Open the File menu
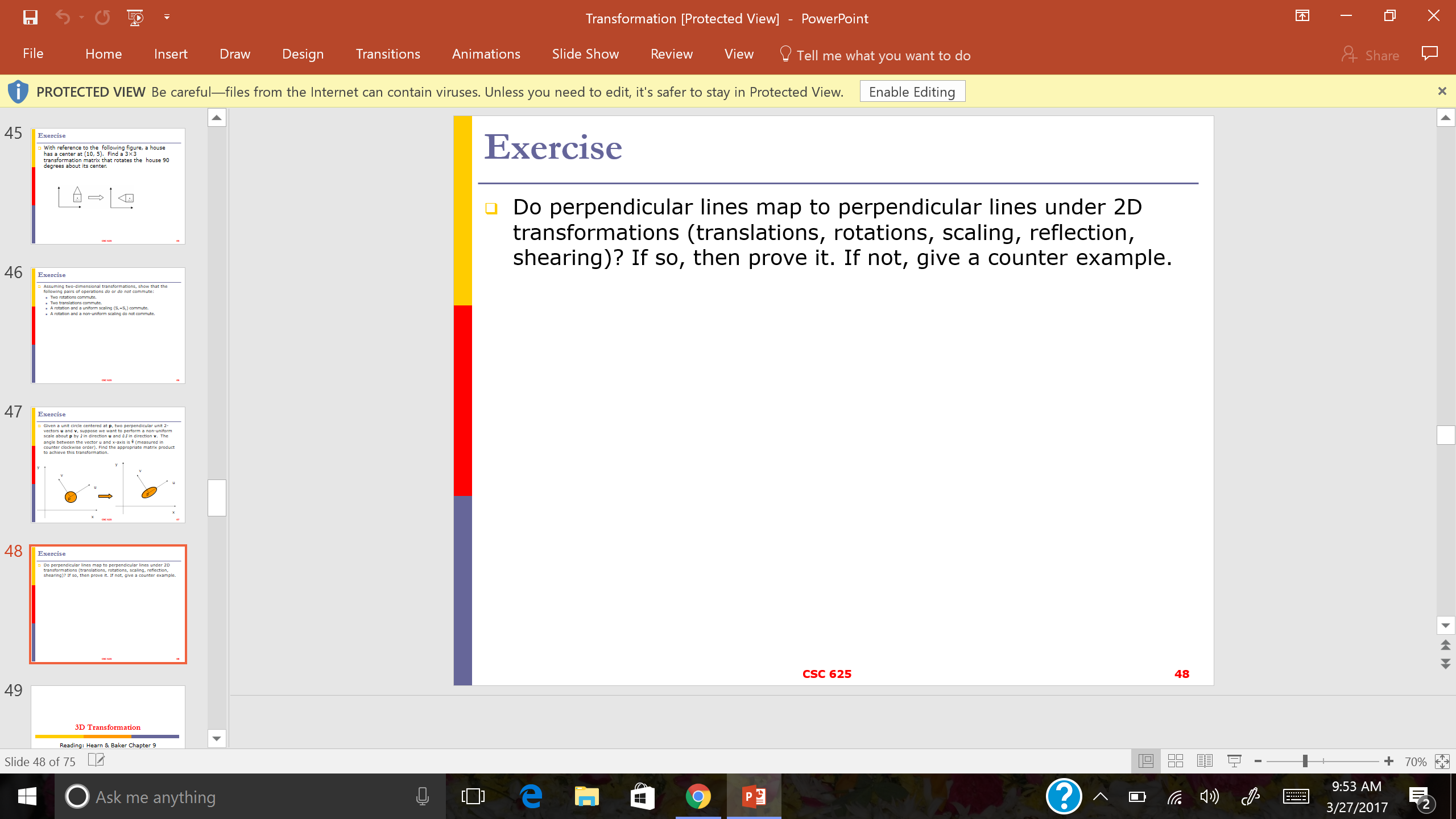 pos(33,54)
